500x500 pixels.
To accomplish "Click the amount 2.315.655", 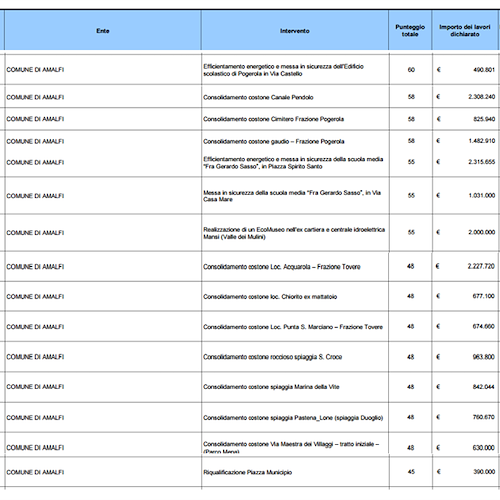I will [482, 162].
